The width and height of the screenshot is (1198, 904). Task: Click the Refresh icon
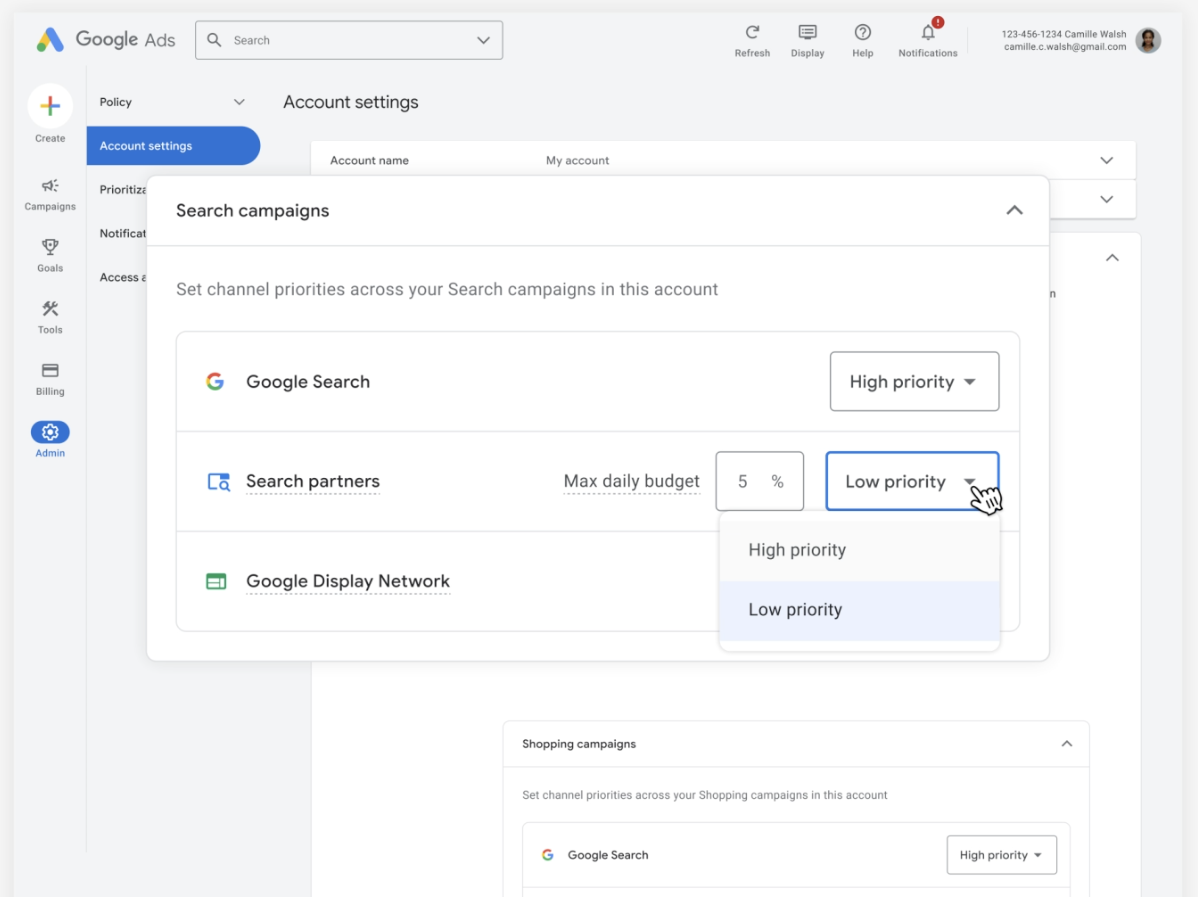753,32
